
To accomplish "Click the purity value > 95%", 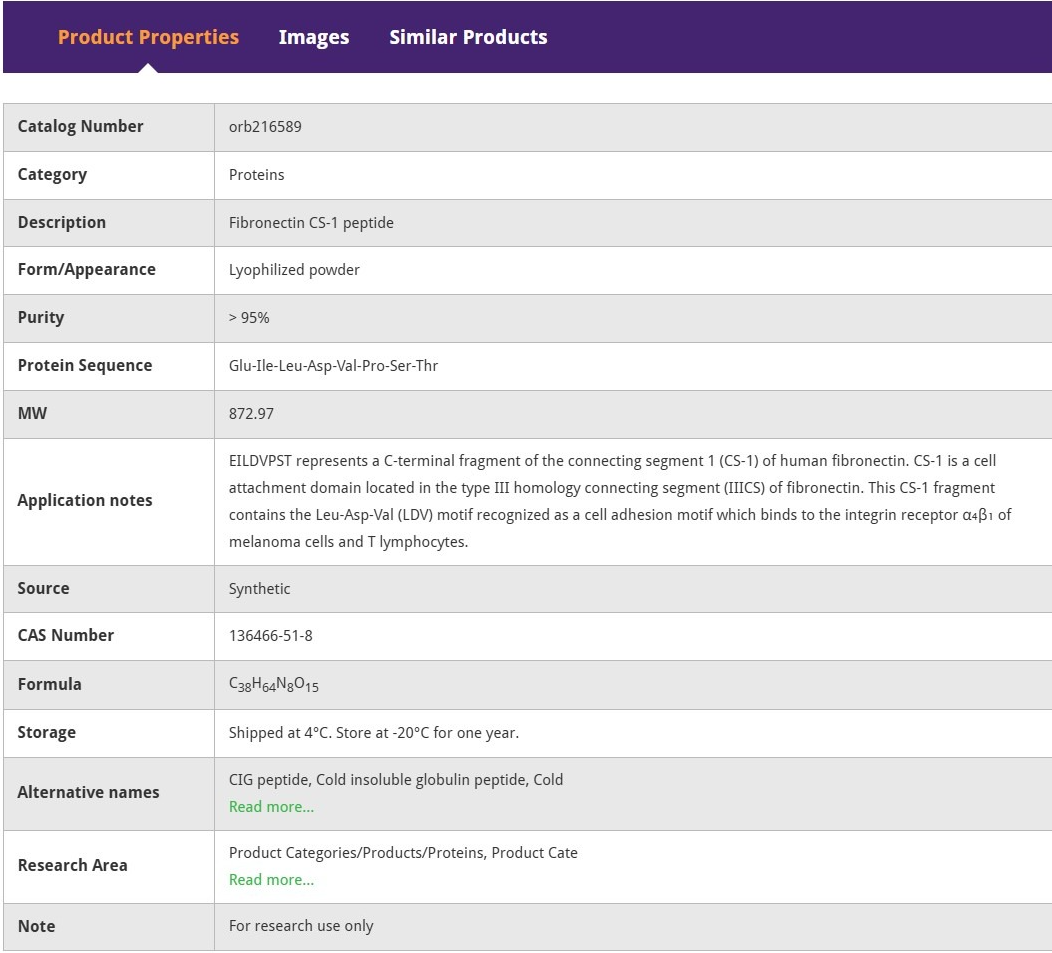I will pyautogui.click(x=249, y=318).
